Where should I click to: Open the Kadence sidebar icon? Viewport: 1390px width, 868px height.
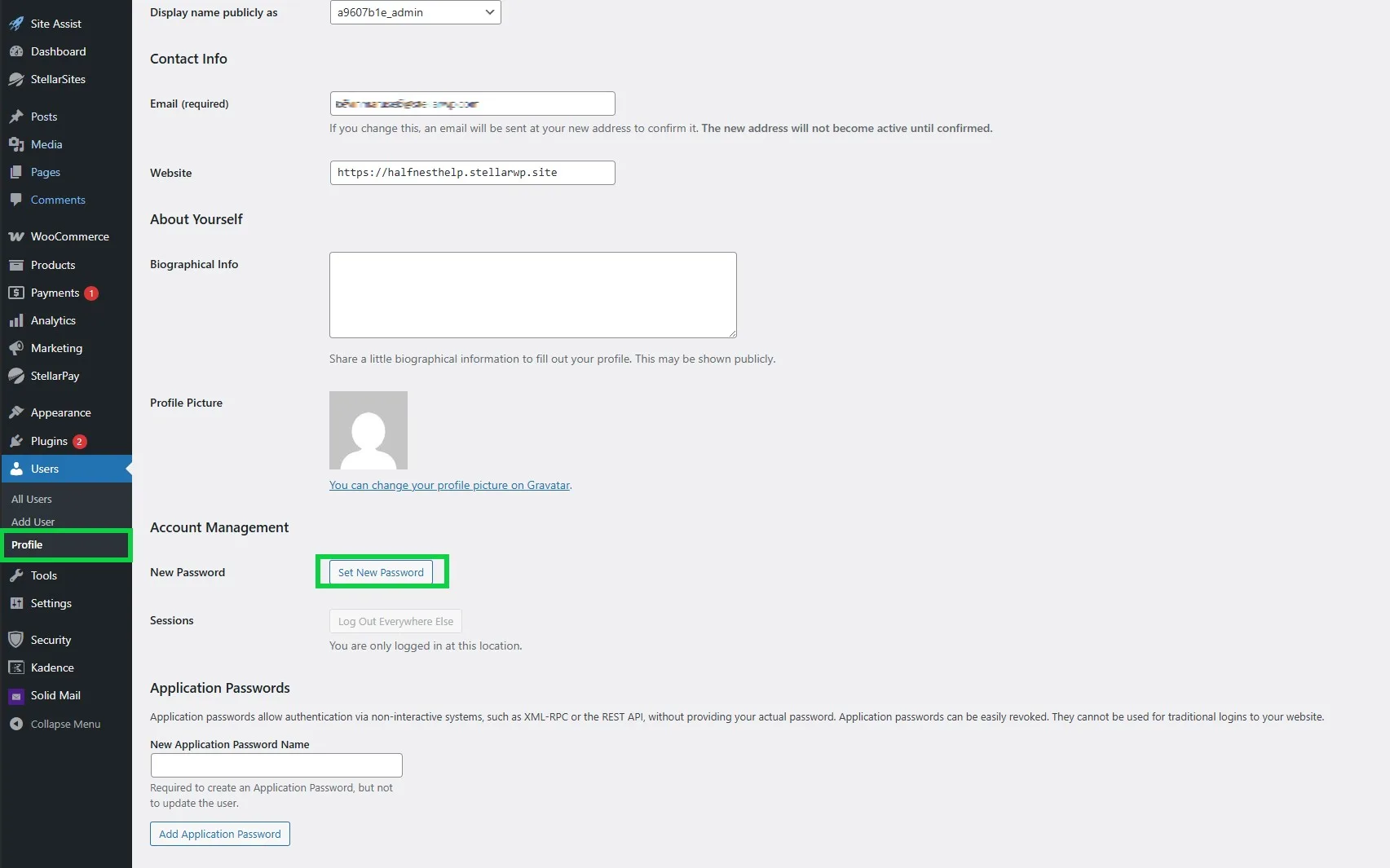click(x=17, y=668)
